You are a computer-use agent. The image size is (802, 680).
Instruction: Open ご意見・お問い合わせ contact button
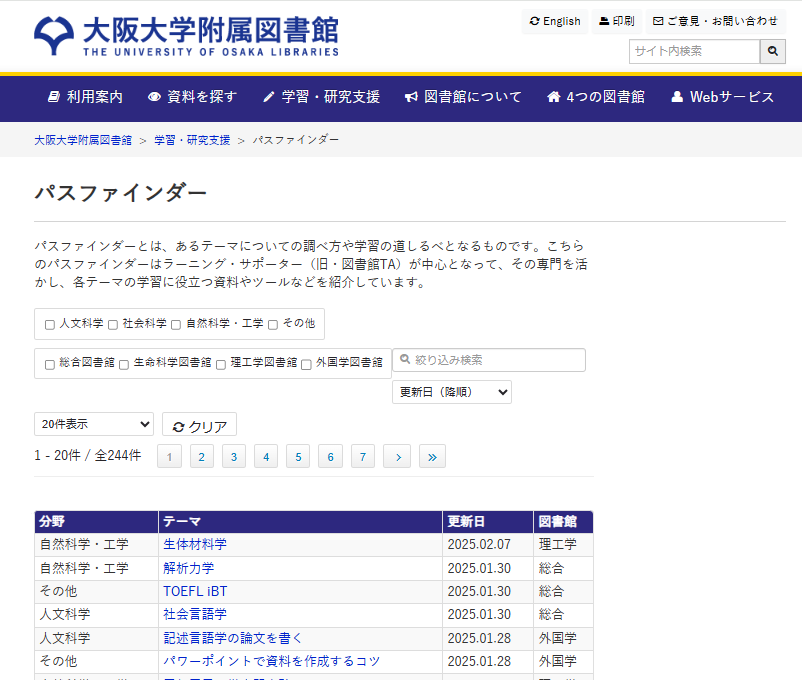(x=716, y=21)
